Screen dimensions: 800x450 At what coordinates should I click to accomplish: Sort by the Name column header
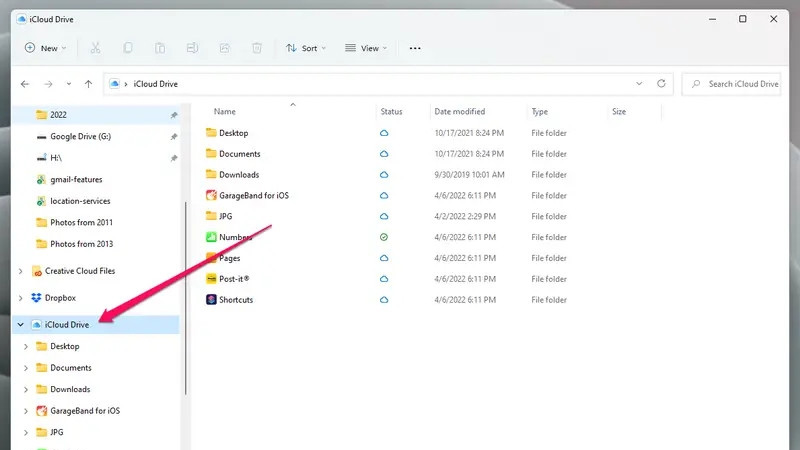click(x=224, y=111)
